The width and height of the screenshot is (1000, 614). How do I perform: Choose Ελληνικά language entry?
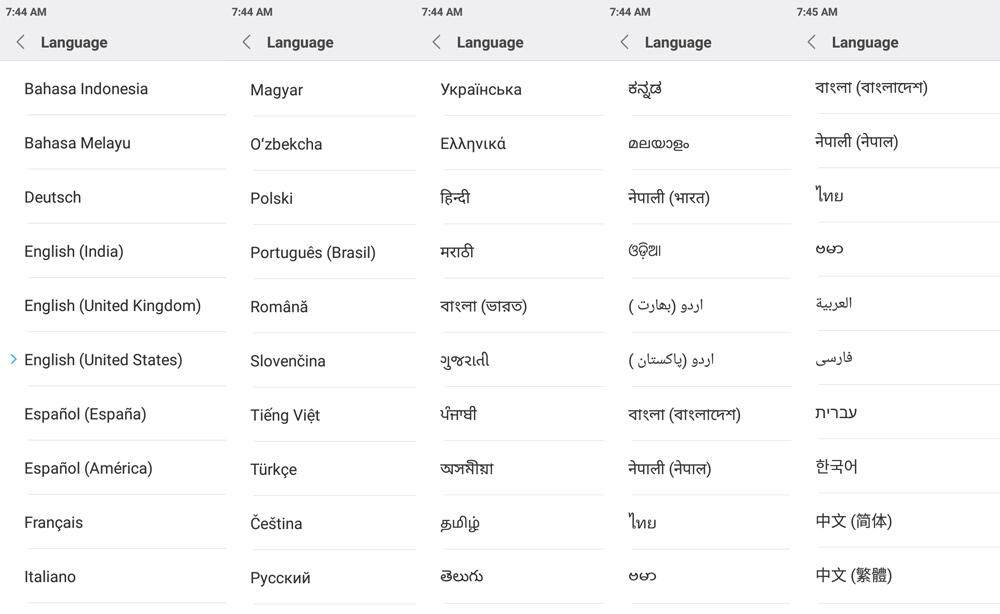point(473,143)
